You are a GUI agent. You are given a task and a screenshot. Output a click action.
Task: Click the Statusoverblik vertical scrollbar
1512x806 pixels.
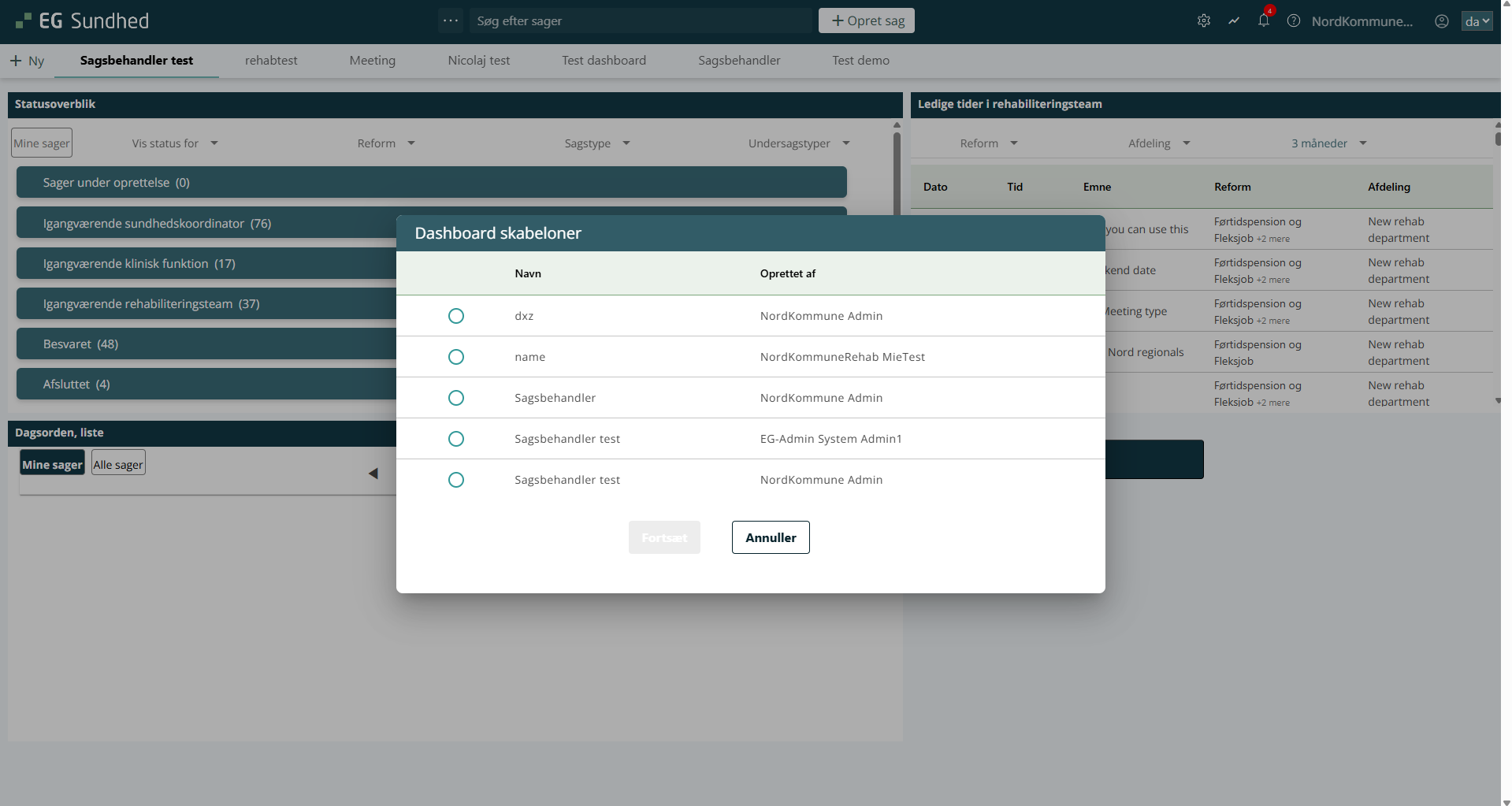(897, 173)
